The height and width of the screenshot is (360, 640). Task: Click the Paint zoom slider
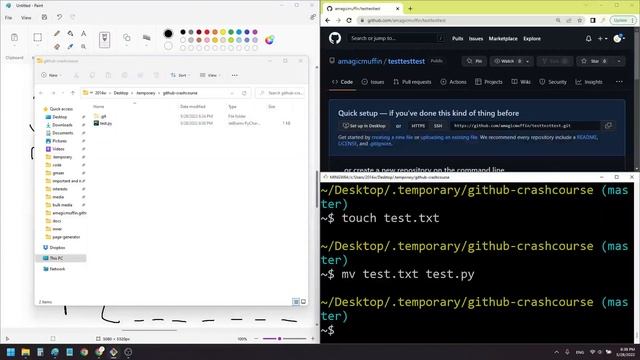click(x=284, y=338)
